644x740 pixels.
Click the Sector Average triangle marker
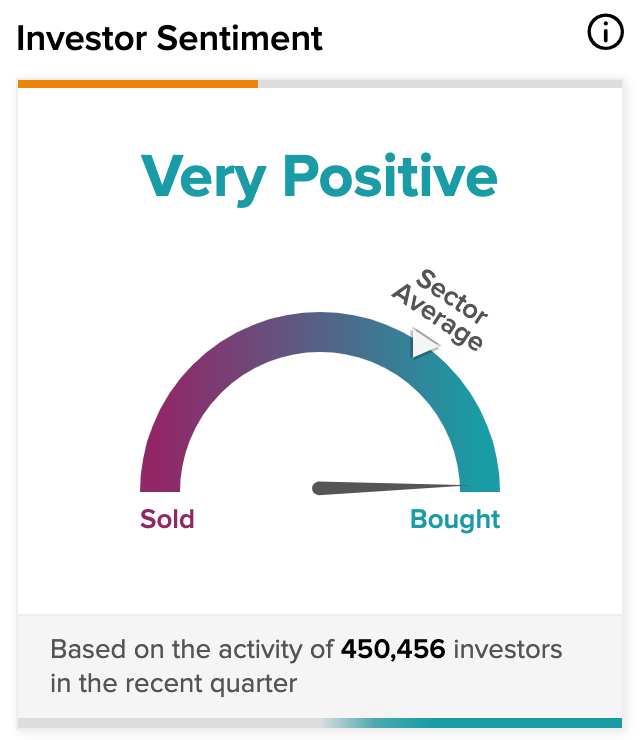pos(425,343)
